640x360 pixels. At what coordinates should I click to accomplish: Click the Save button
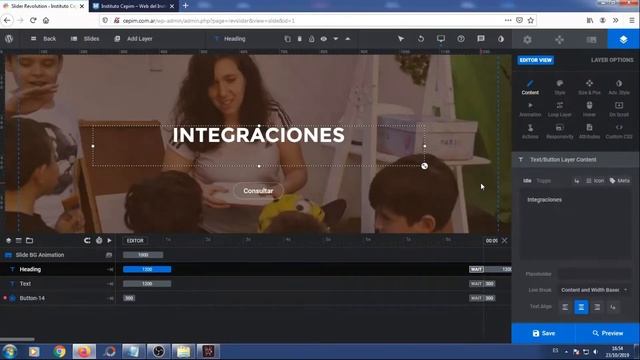tap(544, 333)
